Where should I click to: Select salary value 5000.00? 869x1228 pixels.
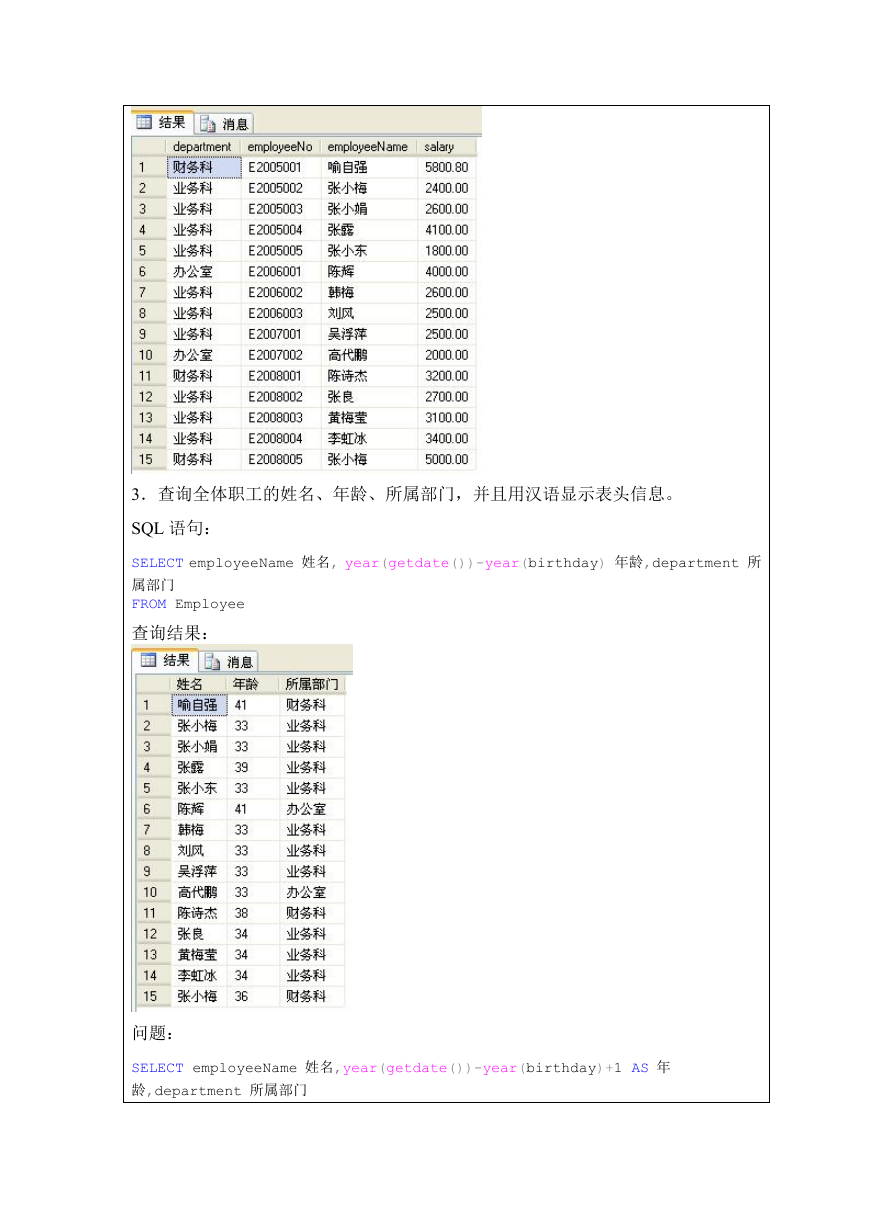[x=446, y=460]
